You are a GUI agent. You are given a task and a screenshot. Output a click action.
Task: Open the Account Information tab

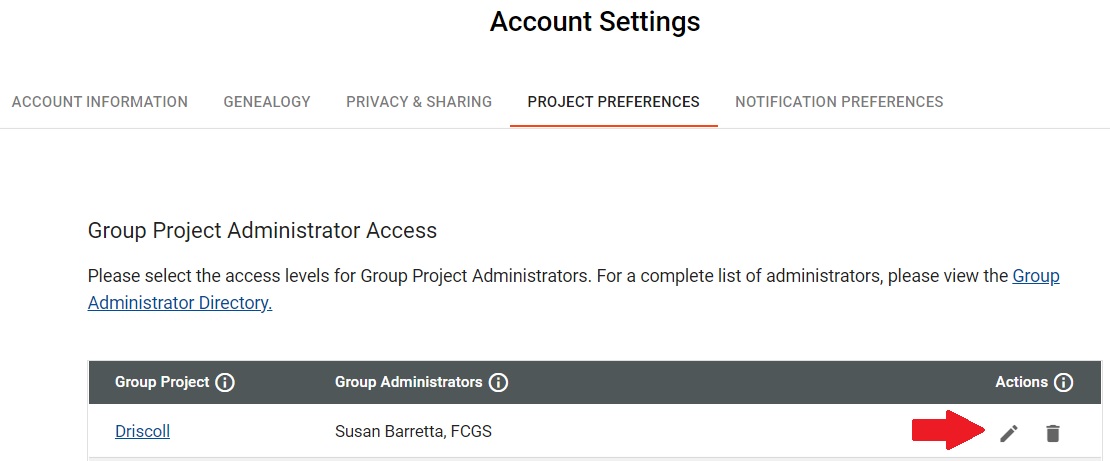pyautogui.click(x=100, y=102)
